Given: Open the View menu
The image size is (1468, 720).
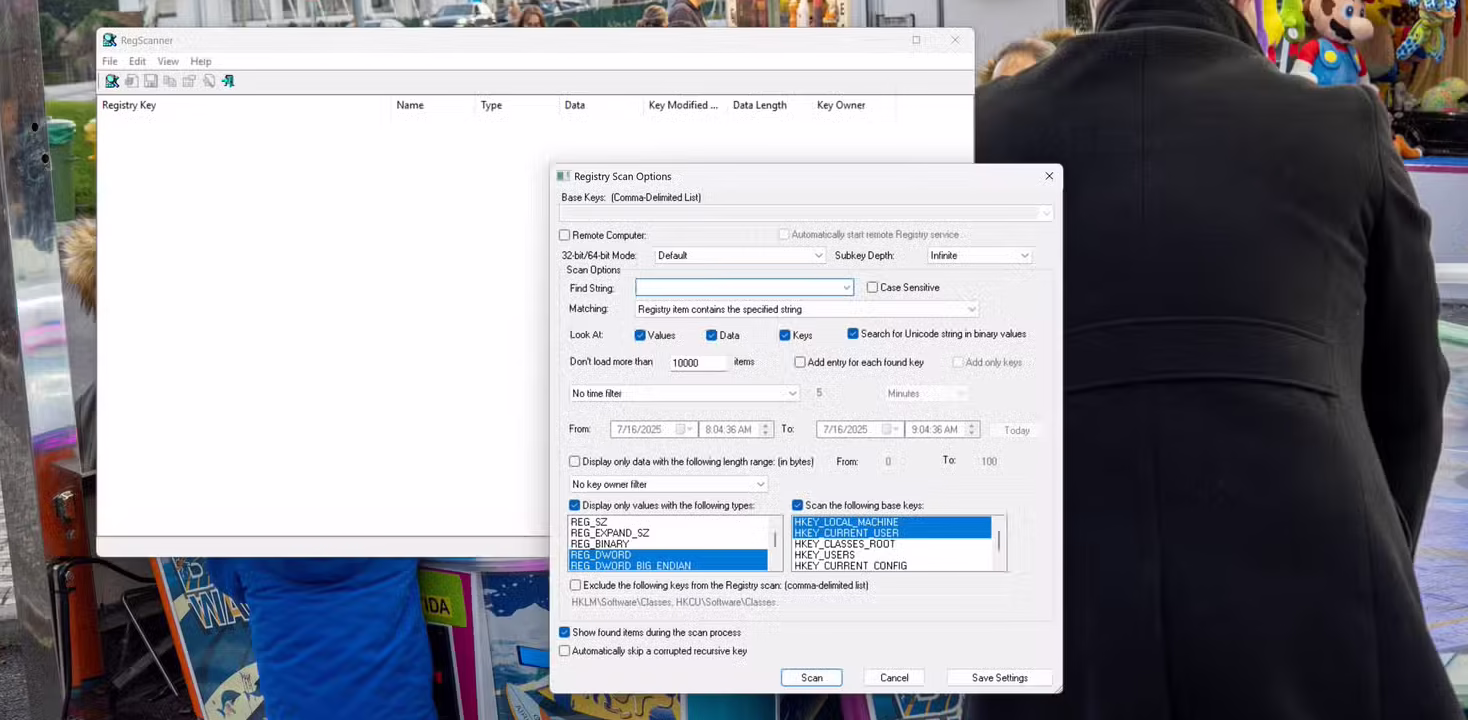Looking at the screenshot, I should tap(167, 61).
